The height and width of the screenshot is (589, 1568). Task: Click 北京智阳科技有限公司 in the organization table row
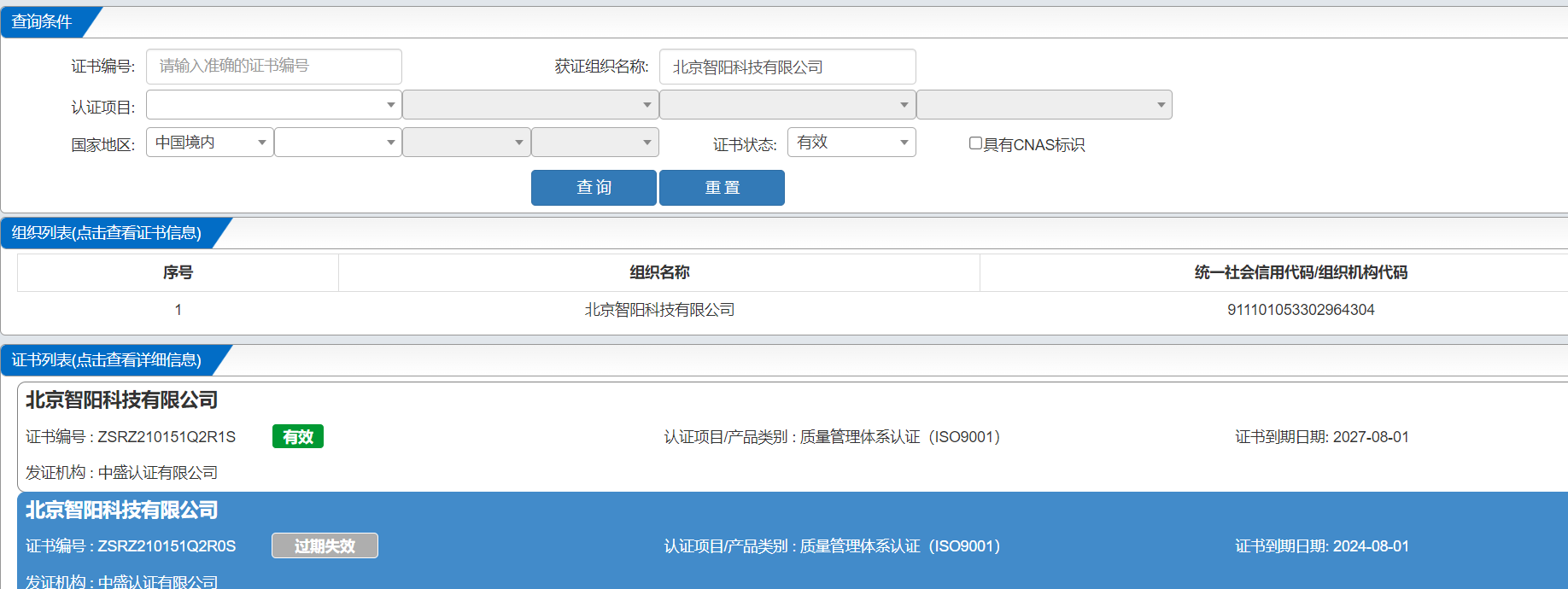coord(659,310)
